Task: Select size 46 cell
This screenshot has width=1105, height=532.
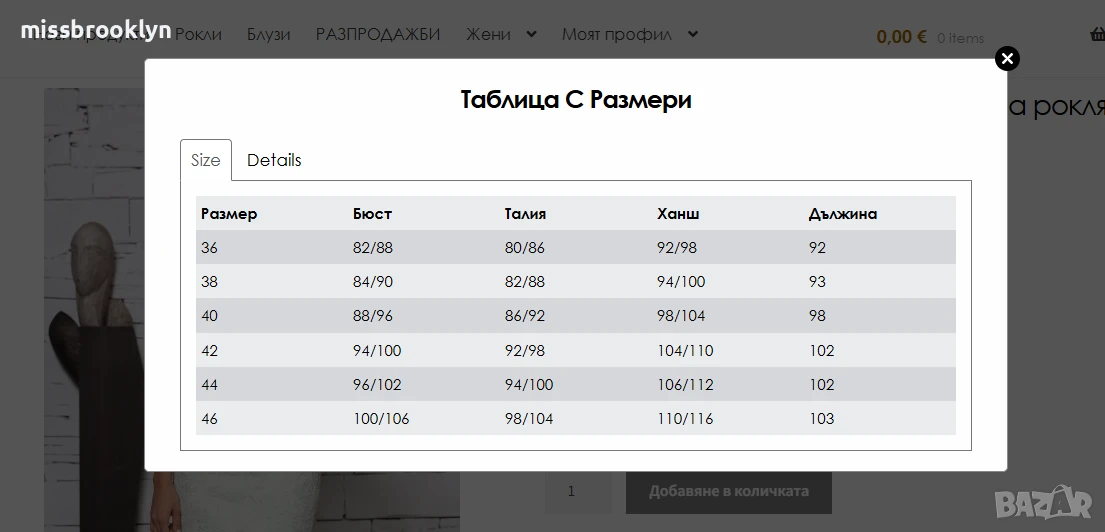Action: pyautogui.click(x=209, y=419)
